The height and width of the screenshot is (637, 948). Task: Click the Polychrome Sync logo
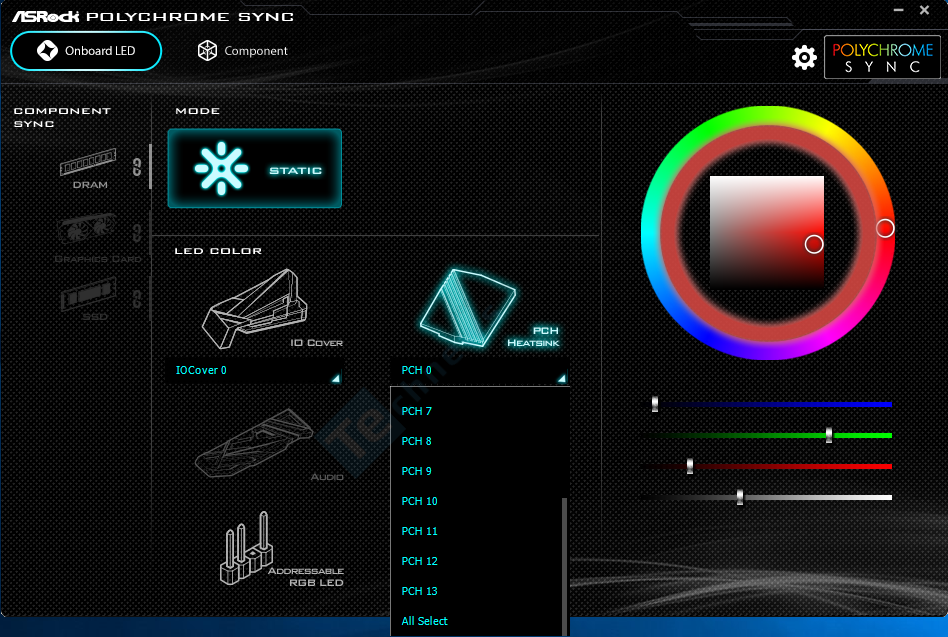[882, 57]
